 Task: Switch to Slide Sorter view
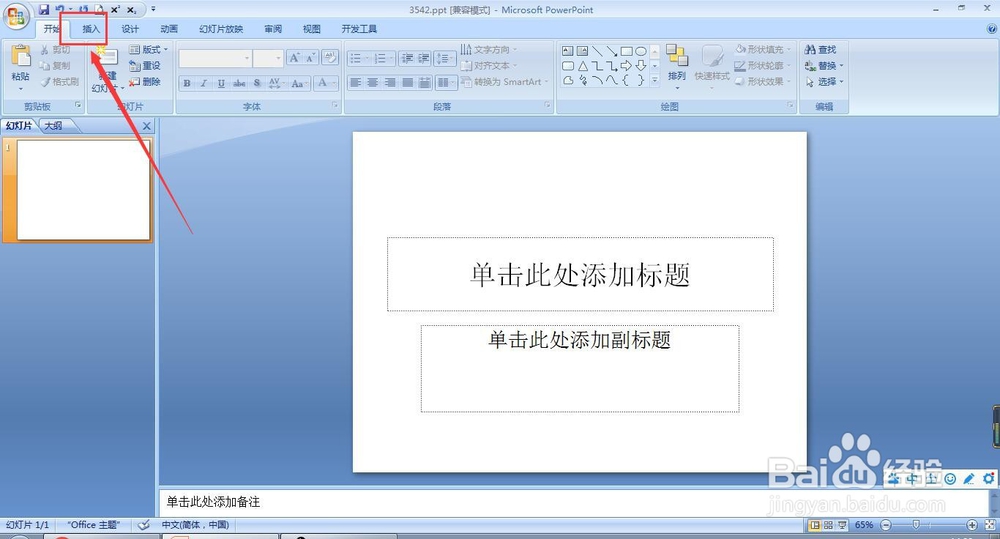[828, 525]
